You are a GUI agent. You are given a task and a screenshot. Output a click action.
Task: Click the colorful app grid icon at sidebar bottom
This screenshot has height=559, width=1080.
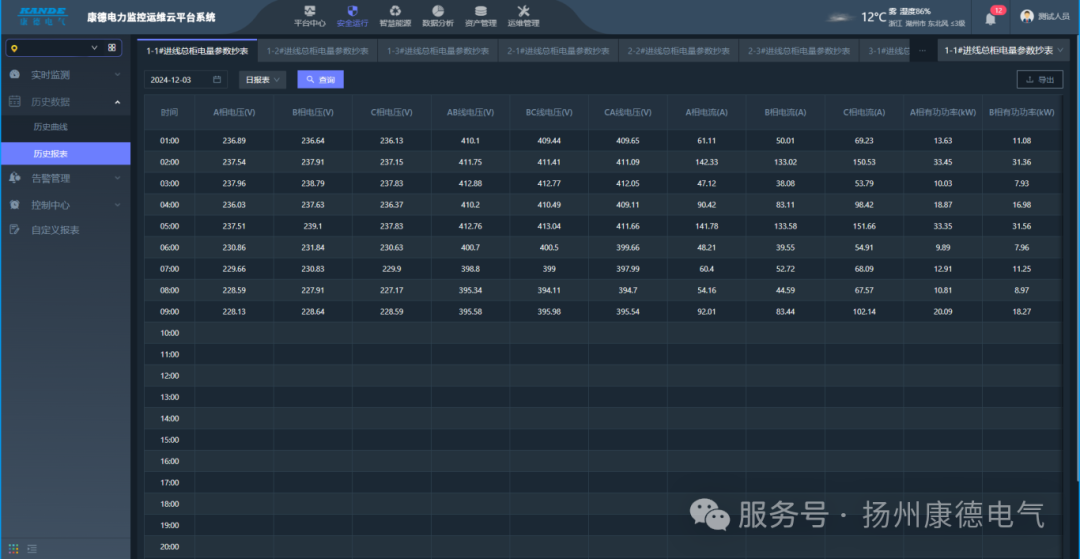coord(14,548)
